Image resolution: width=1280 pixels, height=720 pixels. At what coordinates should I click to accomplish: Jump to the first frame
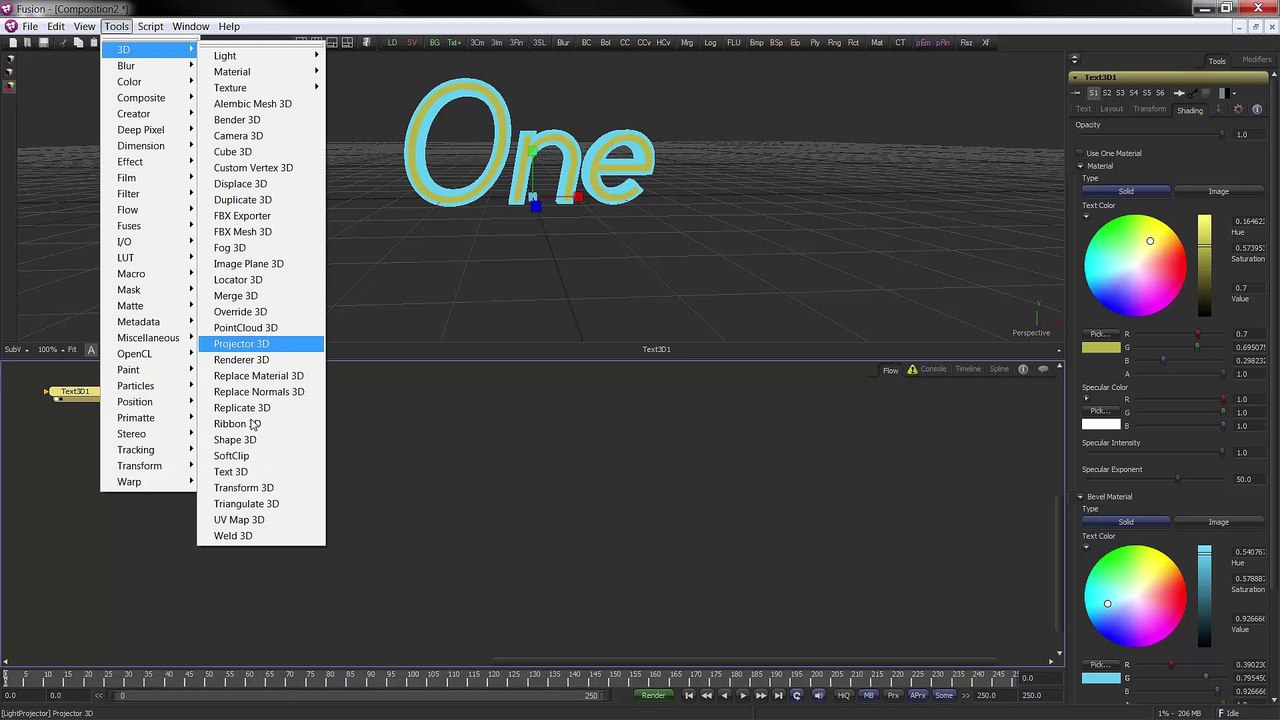coord(688,695)
